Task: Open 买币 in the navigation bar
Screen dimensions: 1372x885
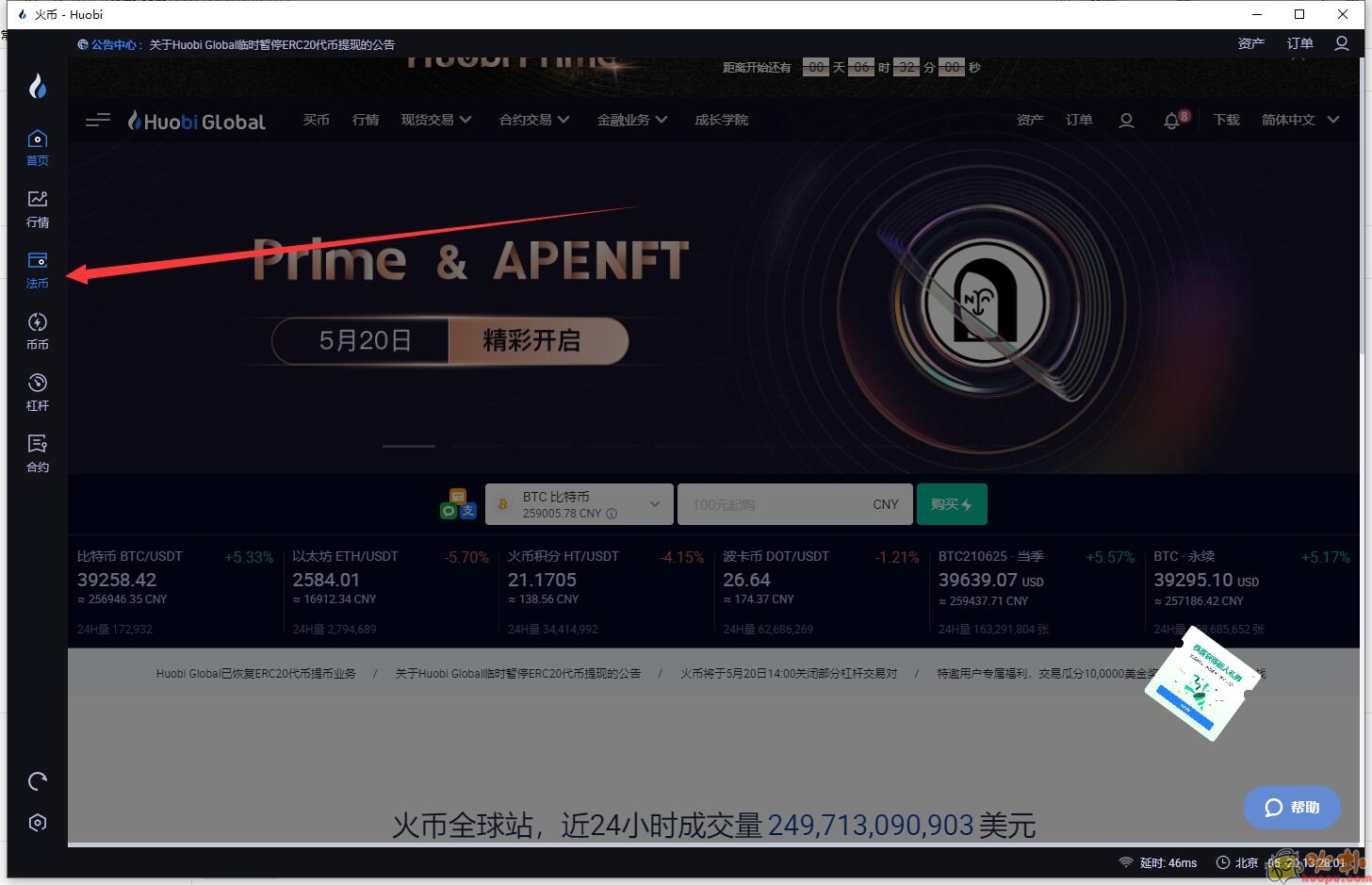Action: [x=317, y=120]
